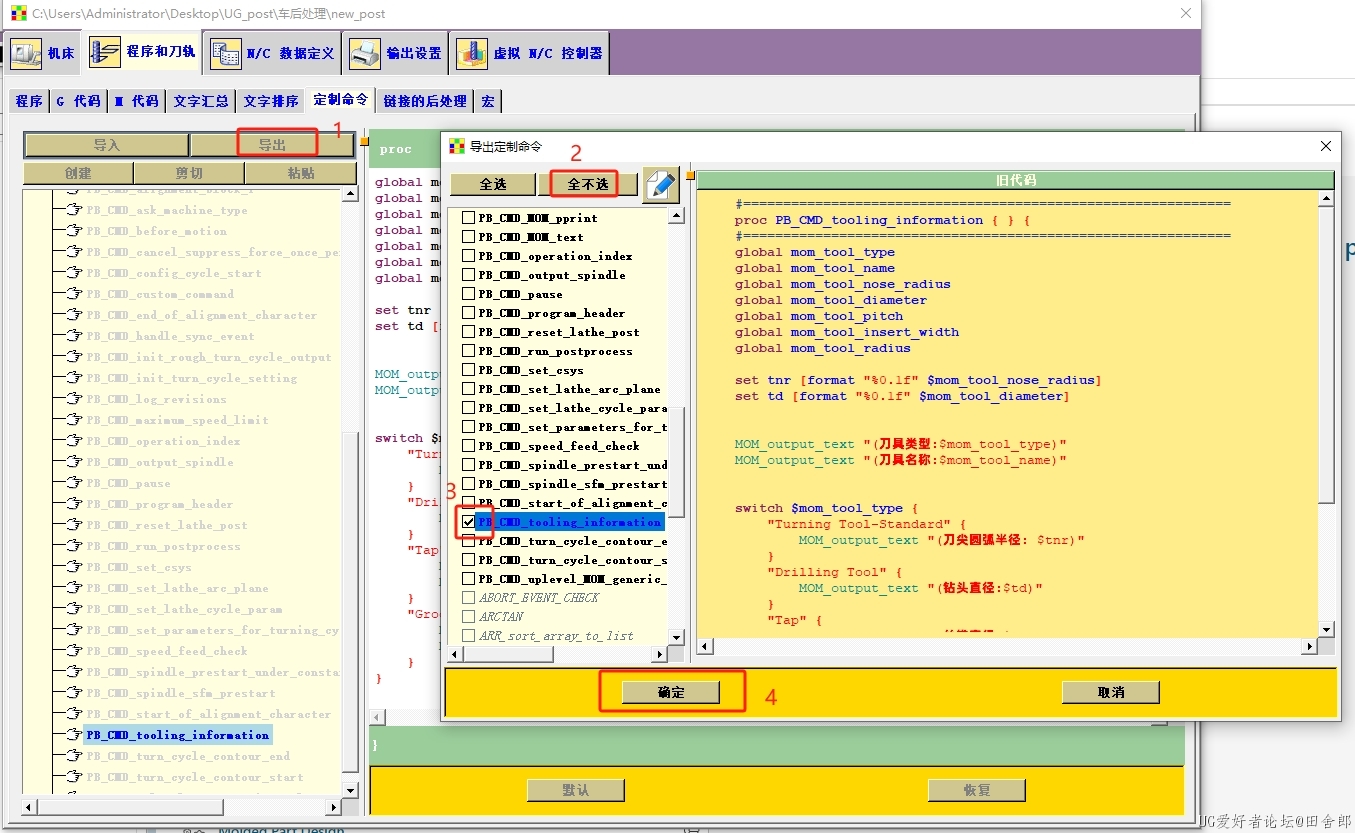Image resolution: width=1355 pixels, height=833 pixels.
Task: Click 全不选 in export dialog
Action: pyautogui.click(x=587, y=184)
